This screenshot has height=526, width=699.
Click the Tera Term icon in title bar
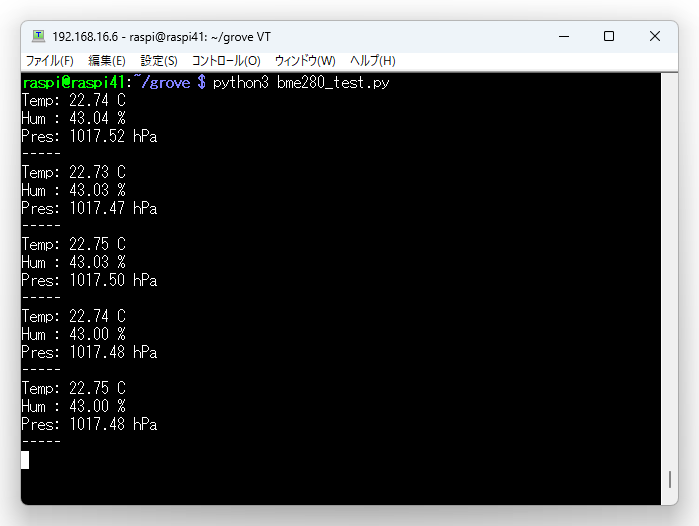click(x=38, y=36)
